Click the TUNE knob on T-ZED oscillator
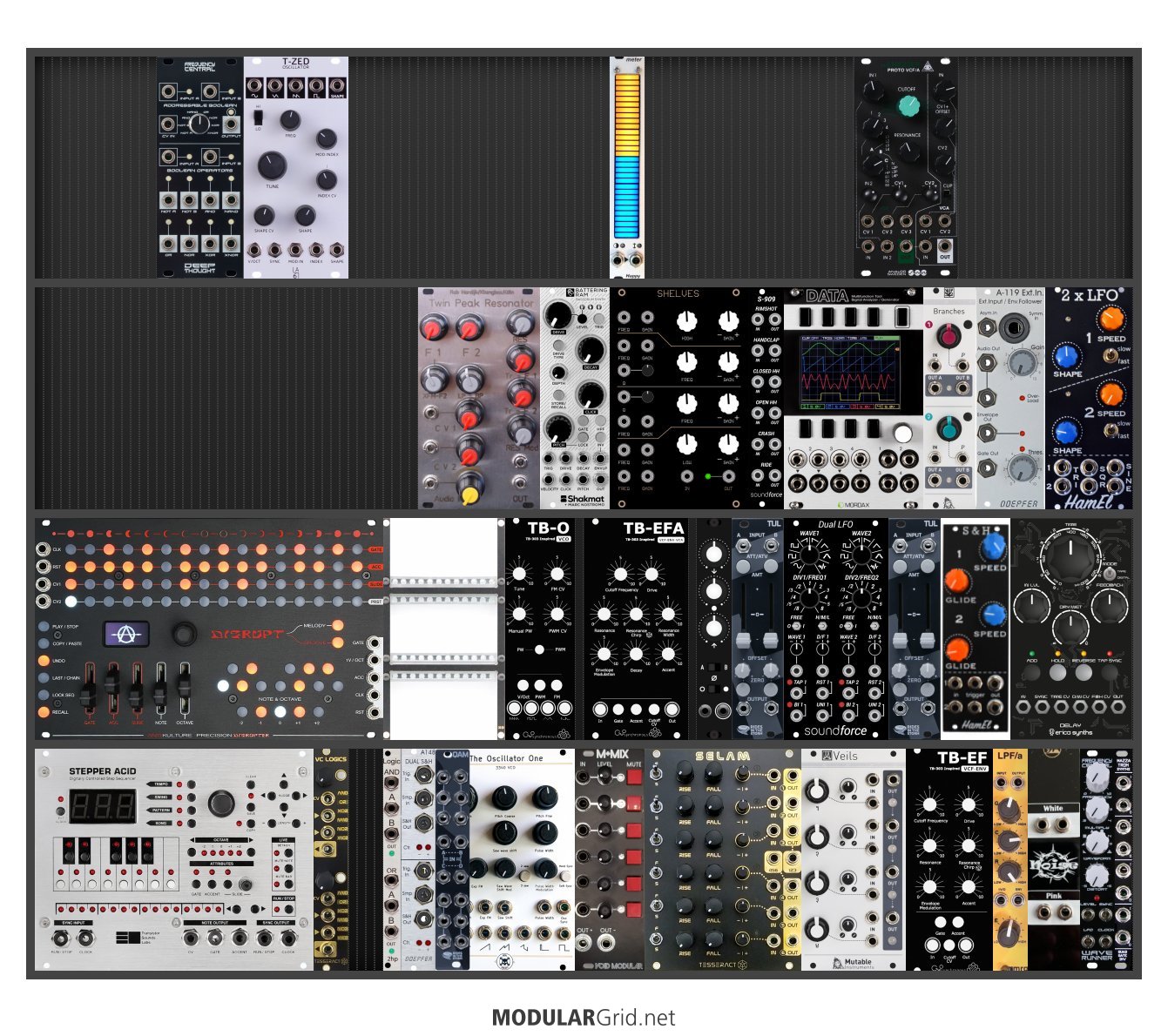The image size is (1168, 1036). (272, 165)
